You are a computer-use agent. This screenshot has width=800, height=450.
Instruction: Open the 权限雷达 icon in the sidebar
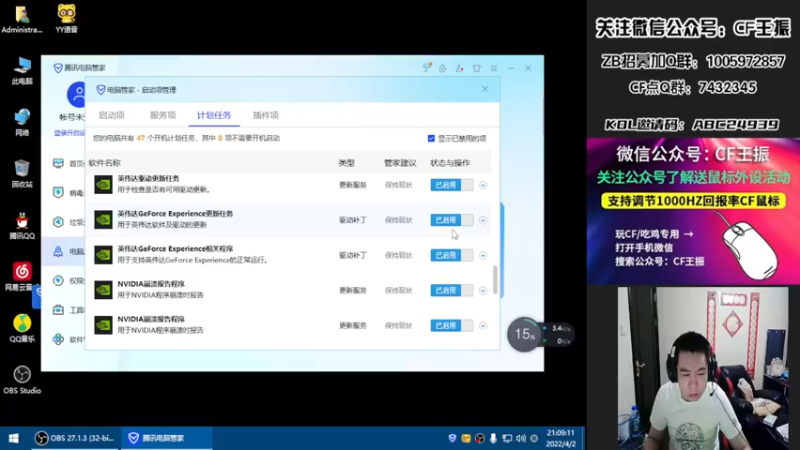[58, 281]
